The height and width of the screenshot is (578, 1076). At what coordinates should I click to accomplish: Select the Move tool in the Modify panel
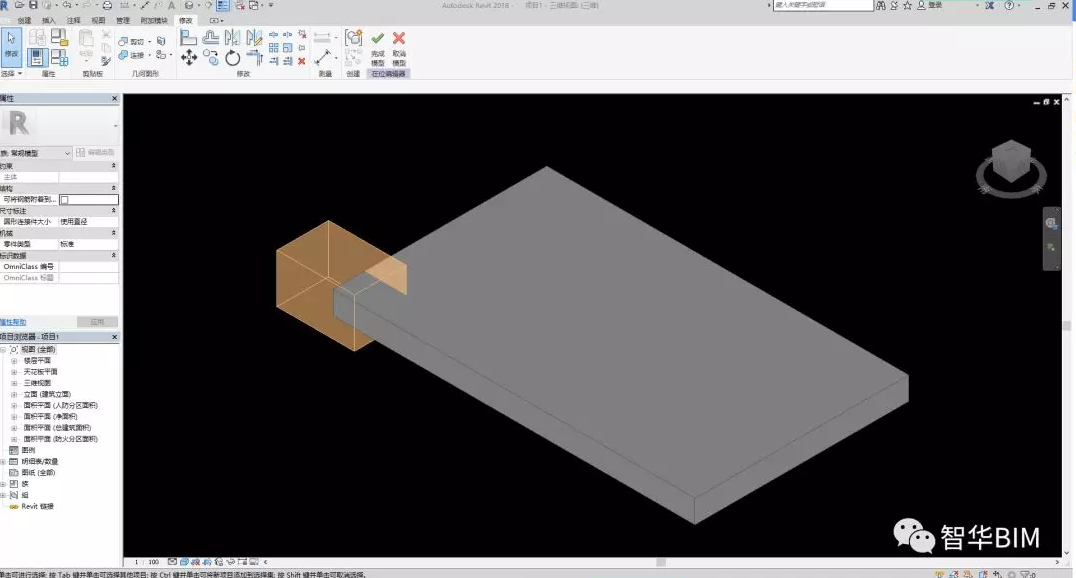pyautogui.click(x=189, y=58)
